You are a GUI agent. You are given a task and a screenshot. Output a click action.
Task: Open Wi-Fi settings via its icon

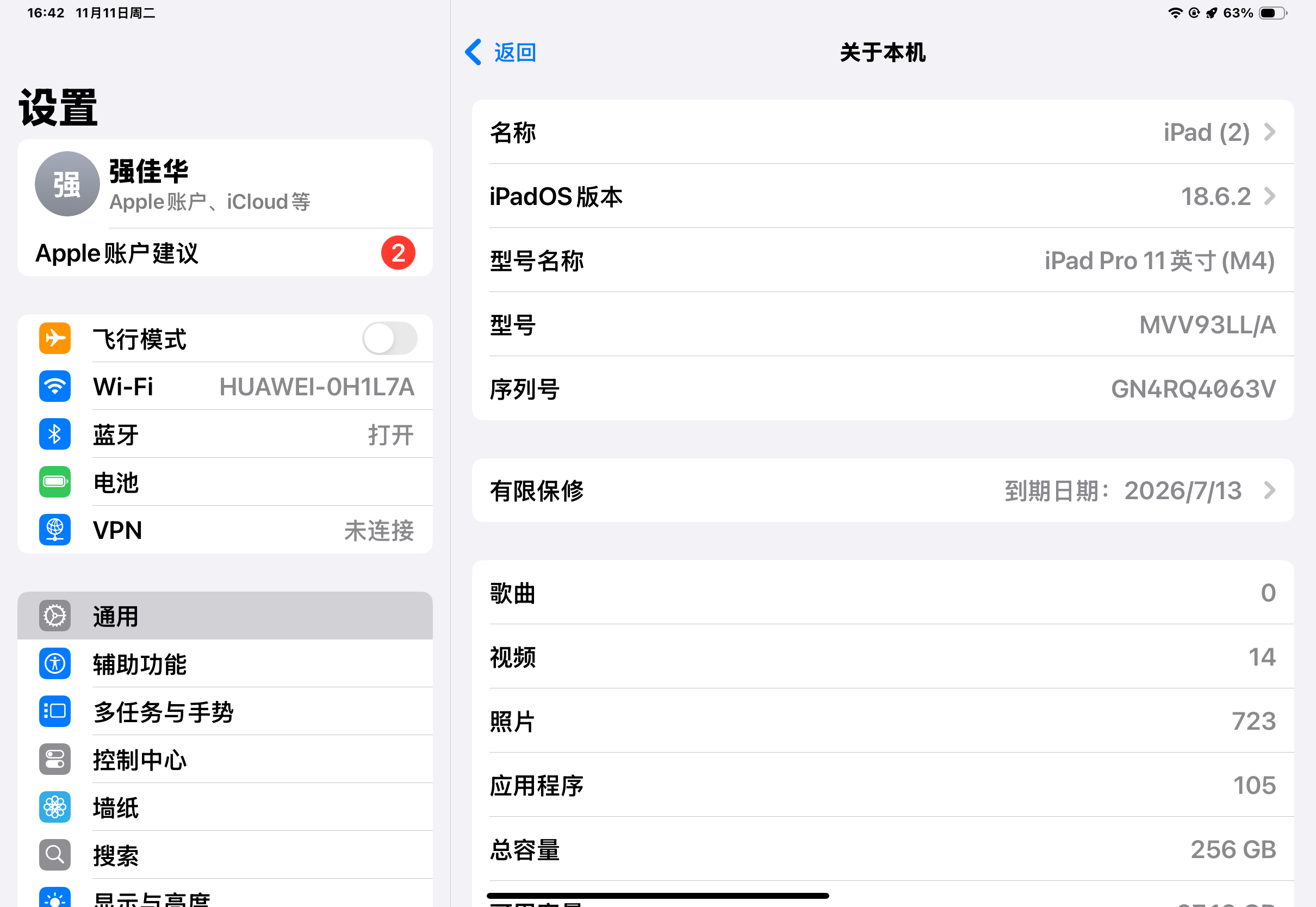coord(54,387)
